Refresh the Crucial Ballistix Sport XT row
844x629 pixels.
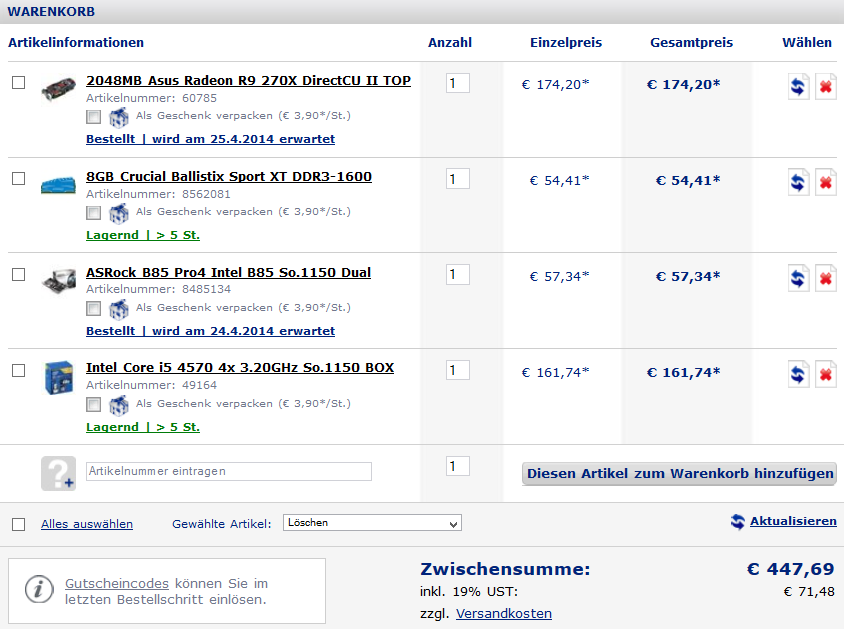pyautogui.click(x=798, y=182)
